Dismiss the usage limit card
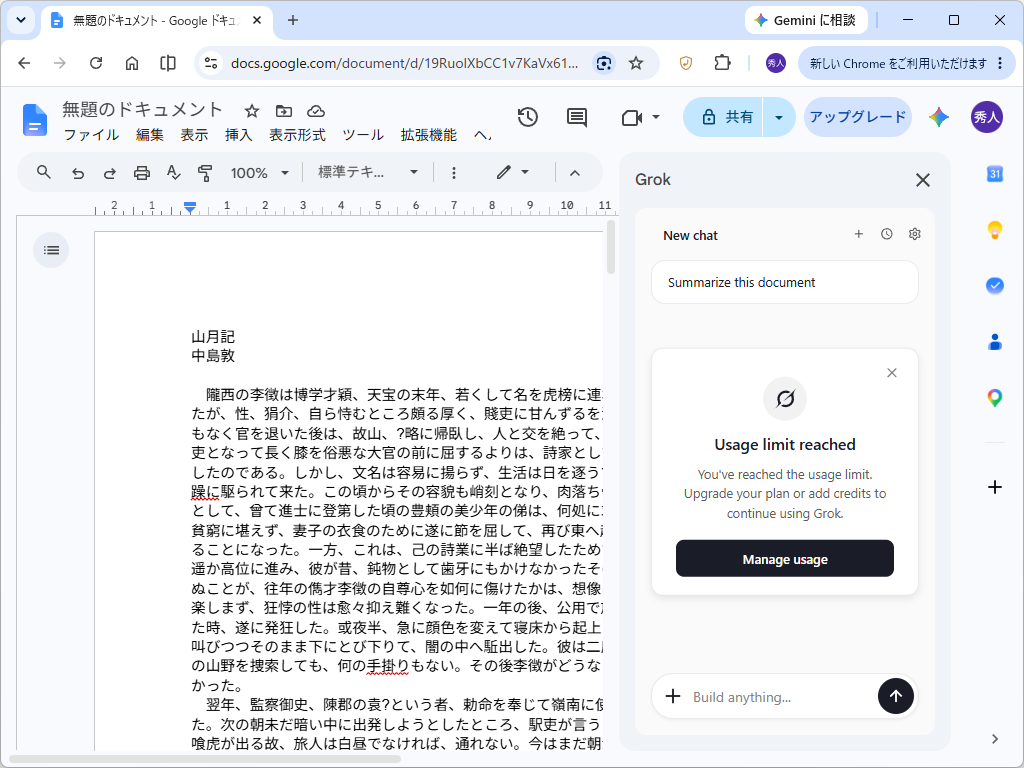The image size is (1024, 768). pyautogui.click(x=891, y=373)
